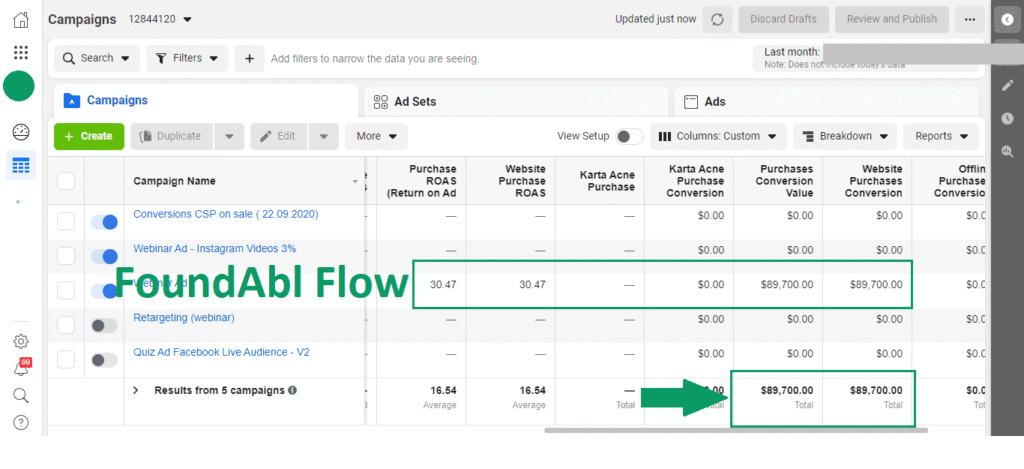Open the notifications bell icon
This screenshot has width=1024, height=469.
click(21, 369)
